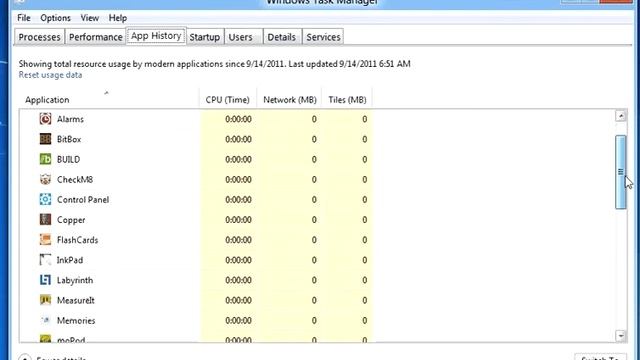Sort by the Network (MB) column header
The height and width of the screenshot is (360, 640).
point(289,100)
